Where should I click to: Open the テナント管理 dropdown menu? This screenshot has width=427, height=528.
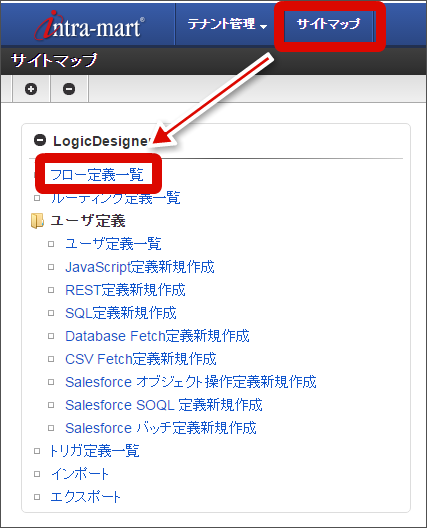click(227, 24)
